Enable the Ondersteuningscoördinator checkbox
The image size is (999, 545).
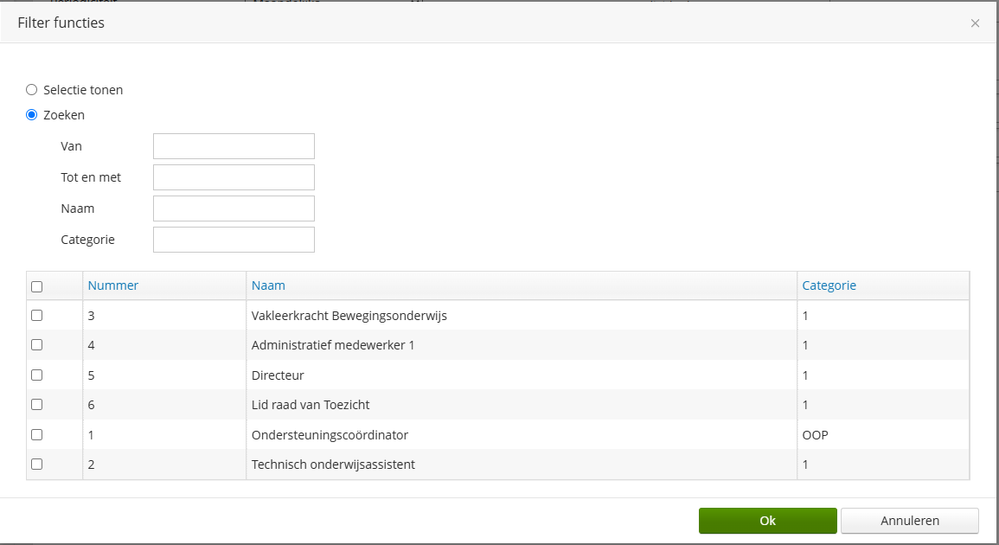point(37,435)
